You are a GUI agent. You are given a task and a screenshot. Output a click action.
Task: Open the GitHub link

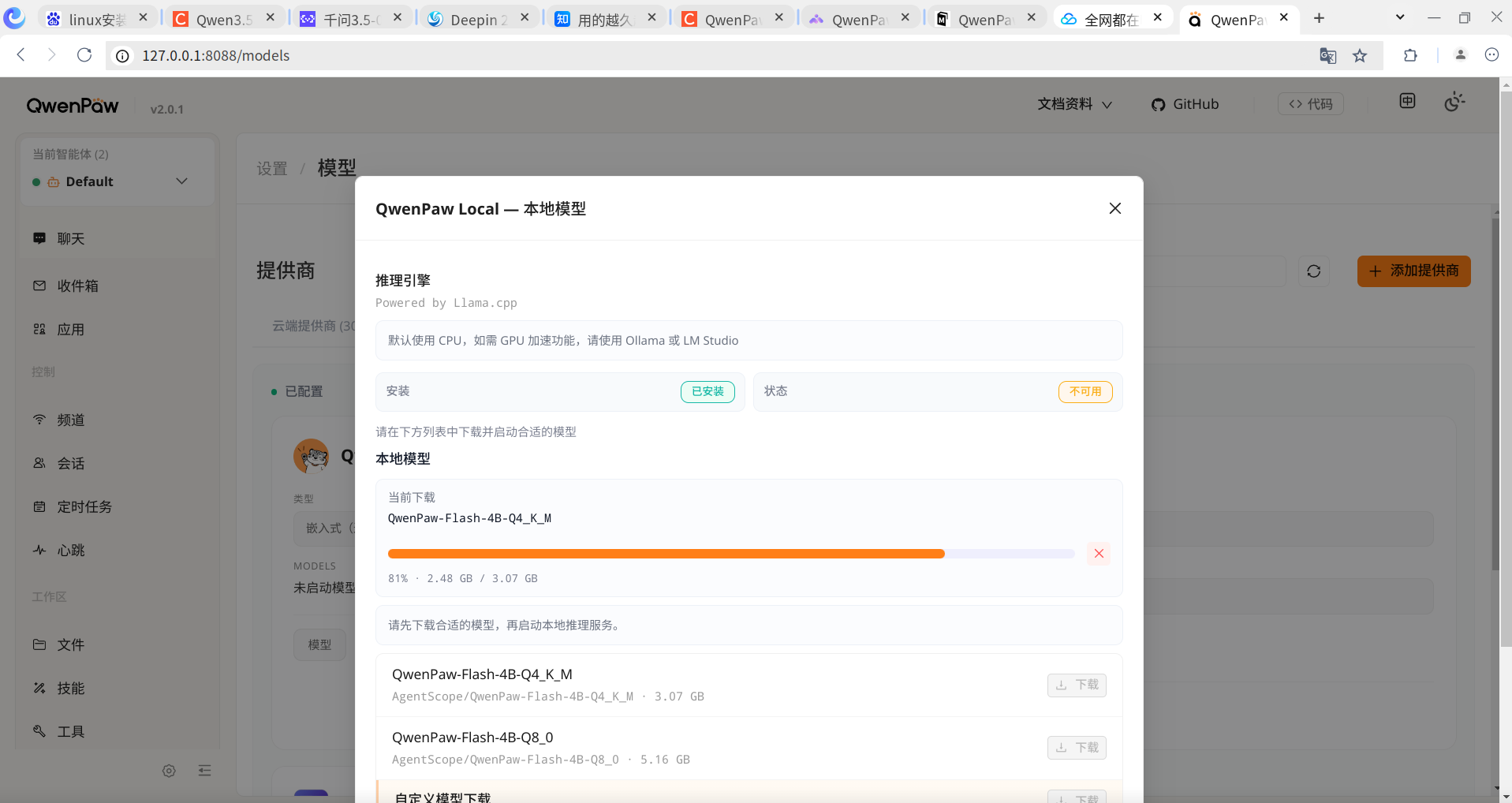point(1185,104)
